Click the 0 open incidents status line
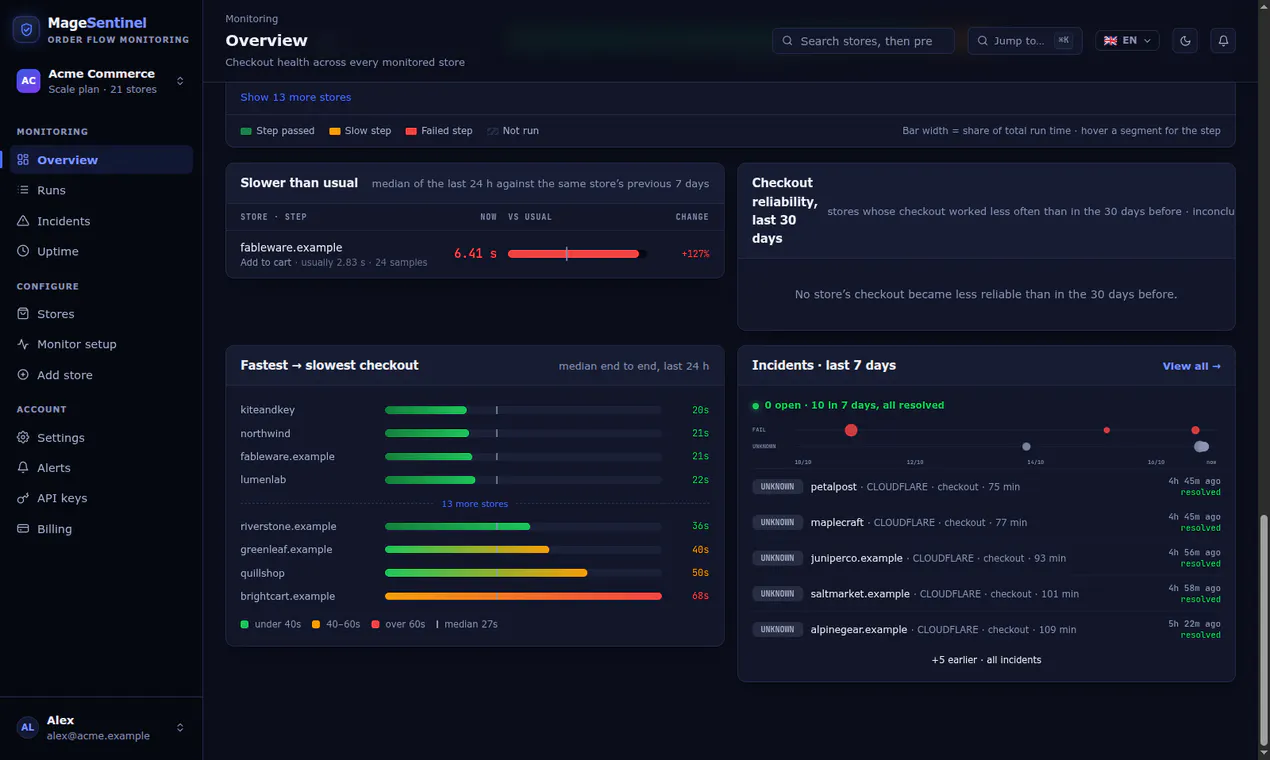 pyautogui.click(x=848, y=406)
